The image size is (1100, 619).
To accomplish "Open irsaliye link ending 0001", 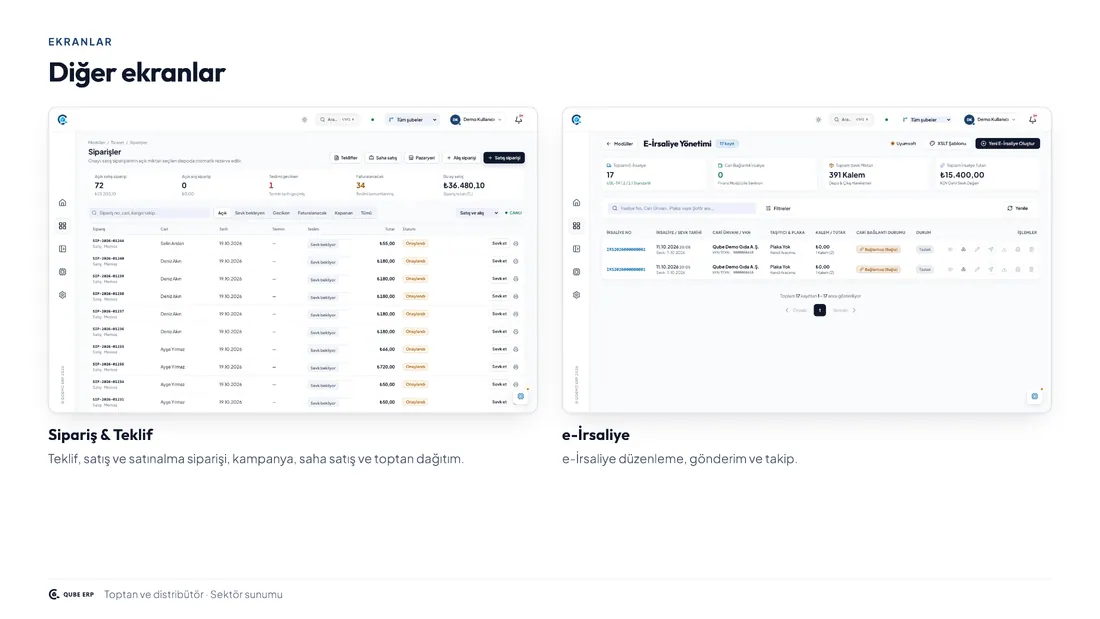I will pyautogui.click(x=626, y=269).
